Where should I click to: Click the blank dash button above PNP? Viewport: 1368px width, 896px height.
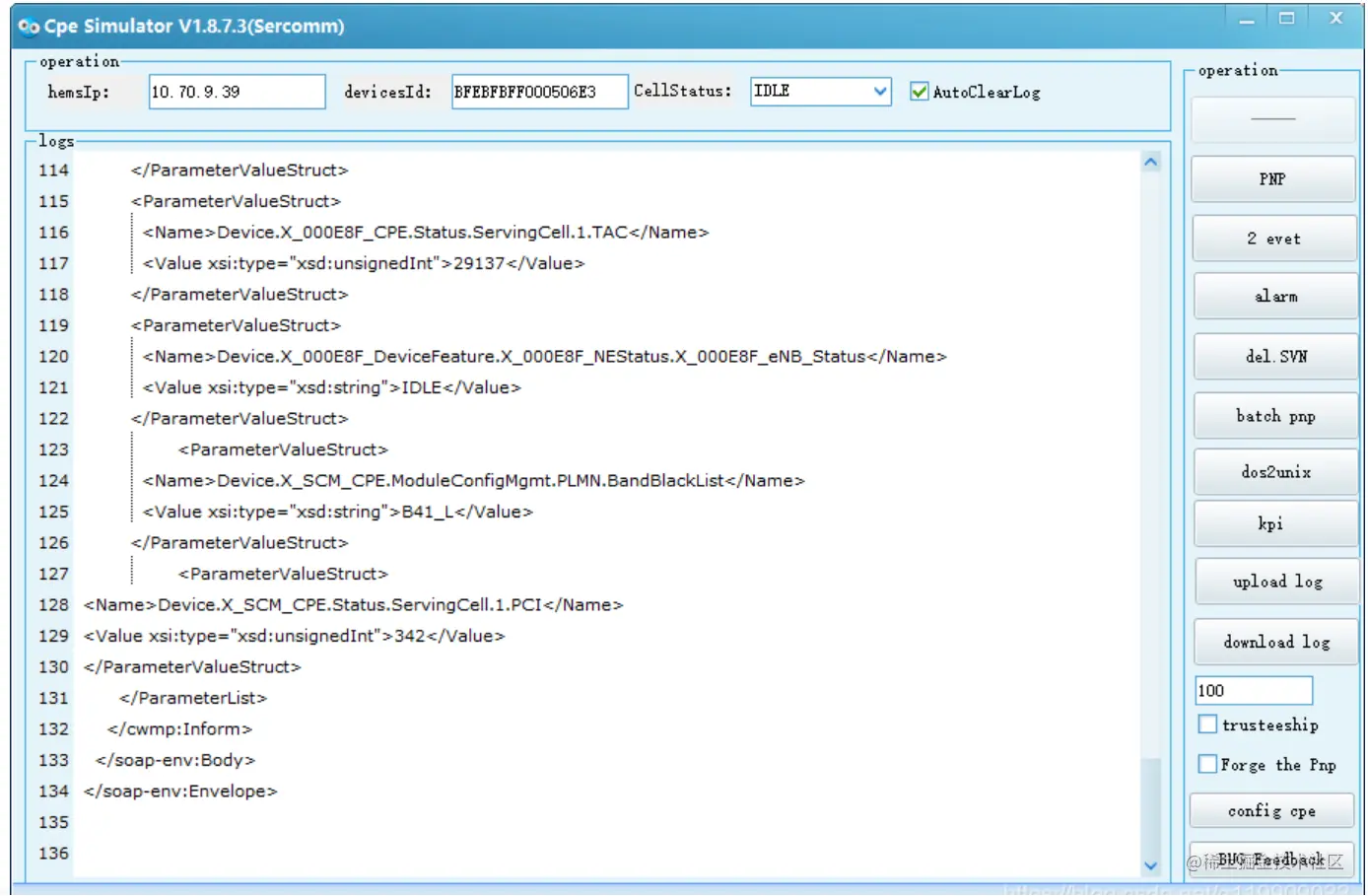[x=1273, y=119]
